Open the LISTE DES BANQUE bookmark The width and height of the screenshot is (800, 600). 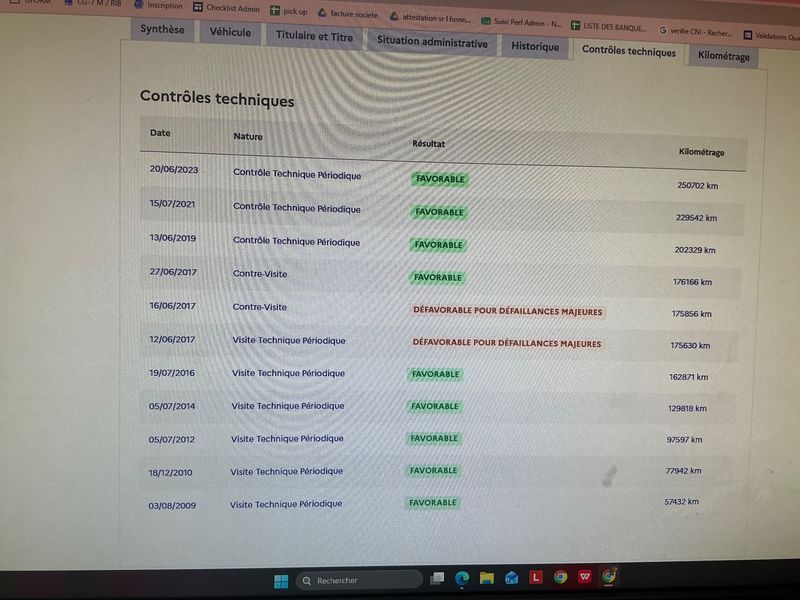608,27
